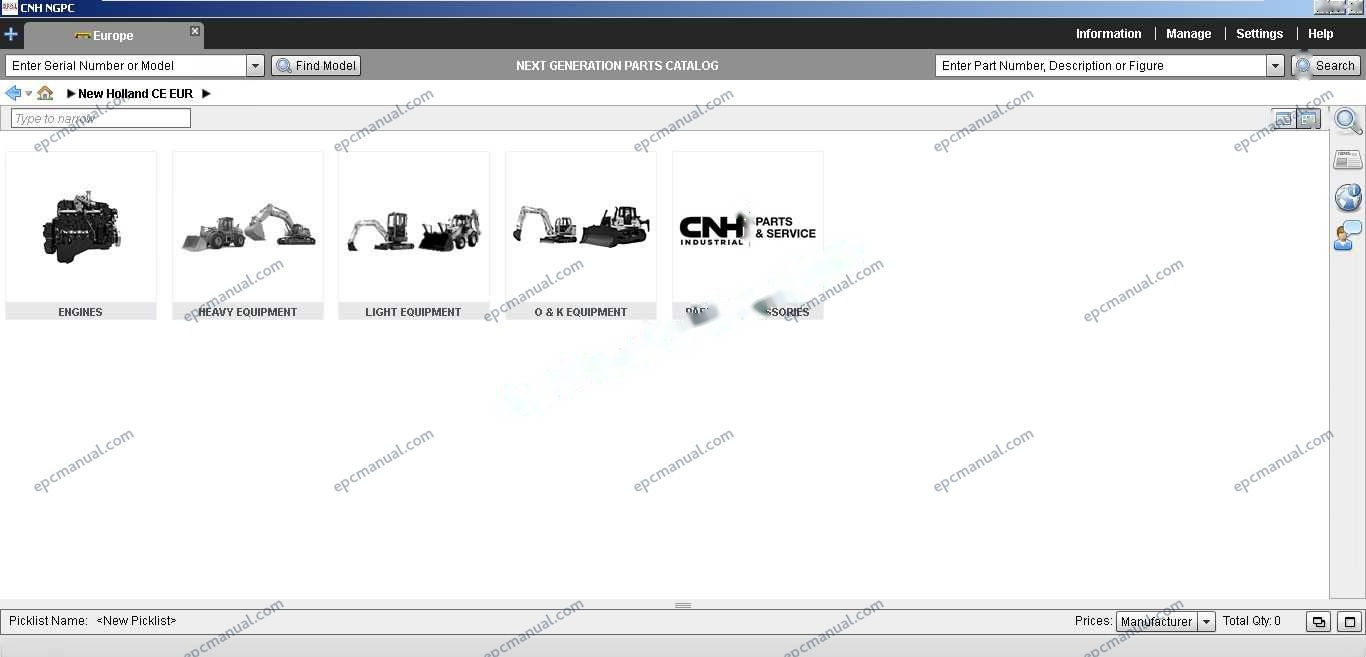Open the back history dropdown arrow
1366x657 pixels.
click(x=28, y=94)
